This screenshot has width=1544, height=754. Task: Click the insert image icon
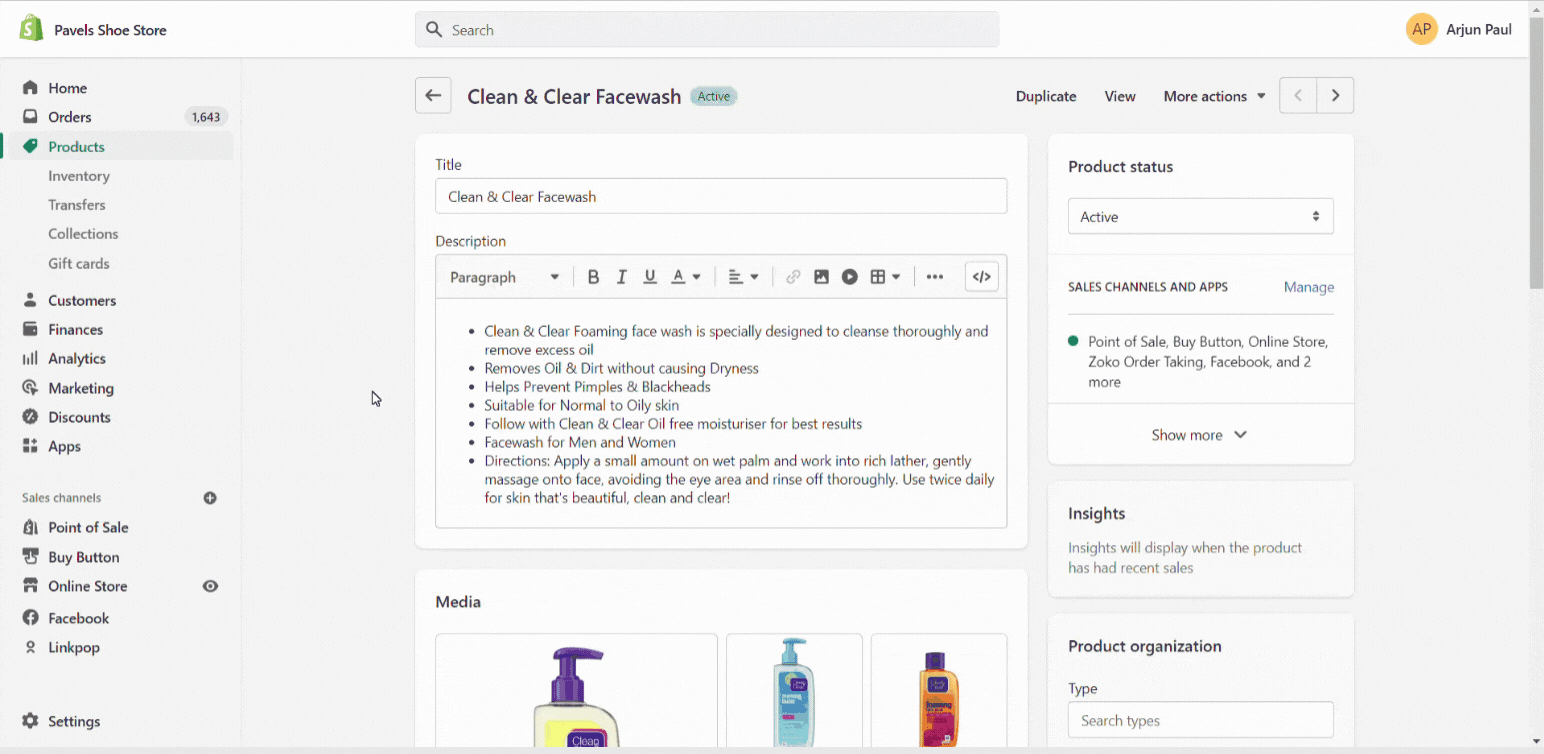click(821, 277)
